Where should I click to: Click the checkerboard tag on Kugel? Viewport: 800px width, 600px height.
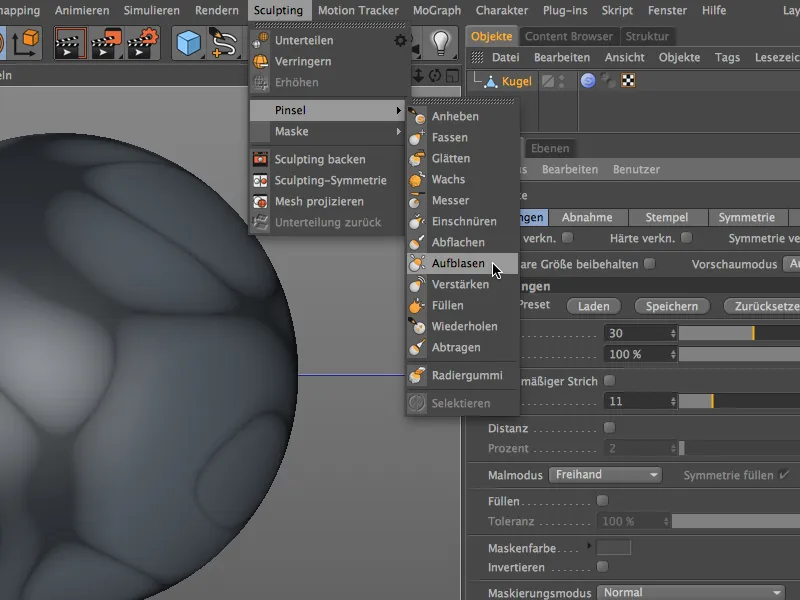(x=628, y=81)
